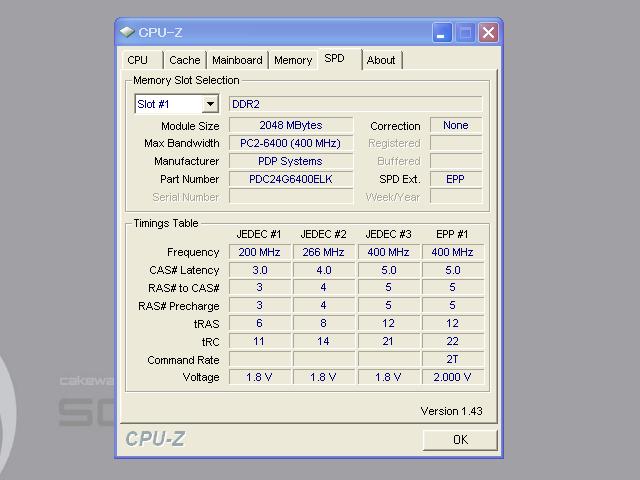Select the part number PDC24G6400ELK
This screenshot has width=640, height=480.
pyautogui.click(x=291, y=179)
